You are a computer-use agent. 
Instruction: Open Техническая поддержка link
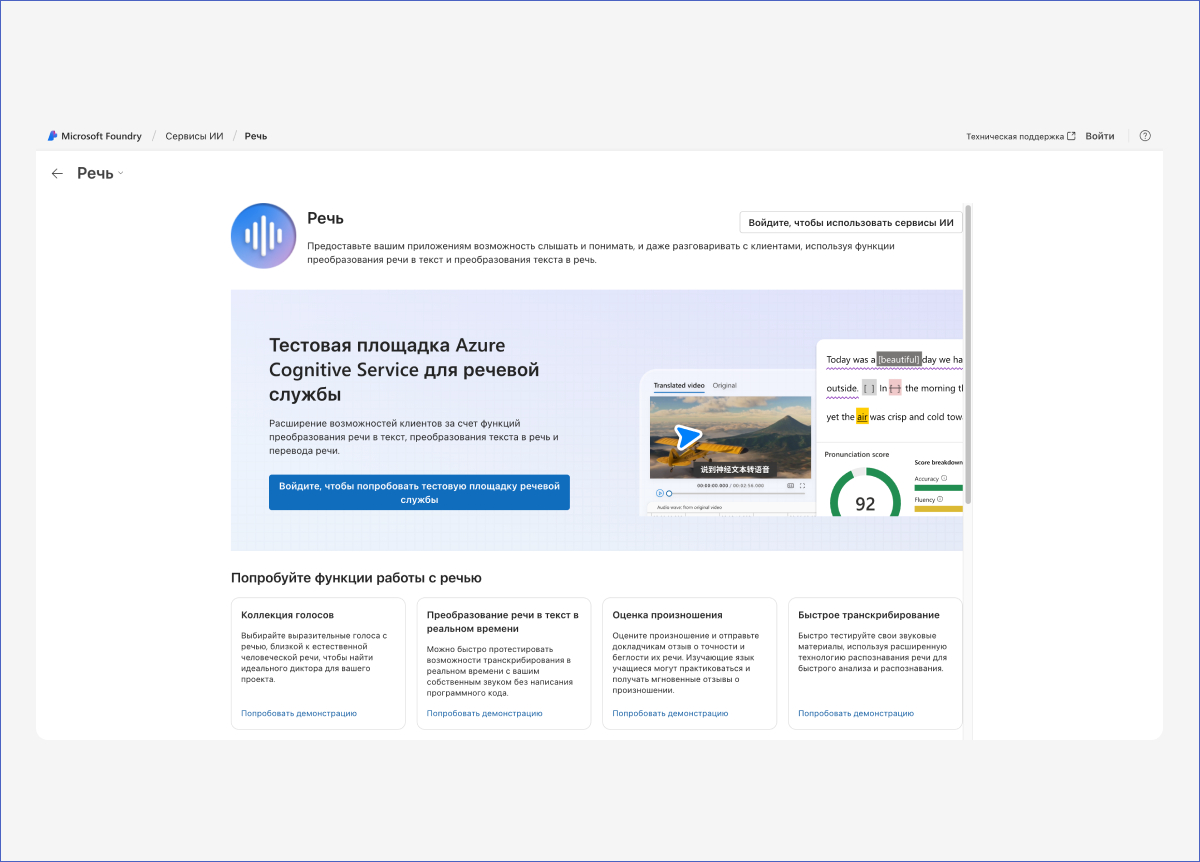click(1015, 136)
